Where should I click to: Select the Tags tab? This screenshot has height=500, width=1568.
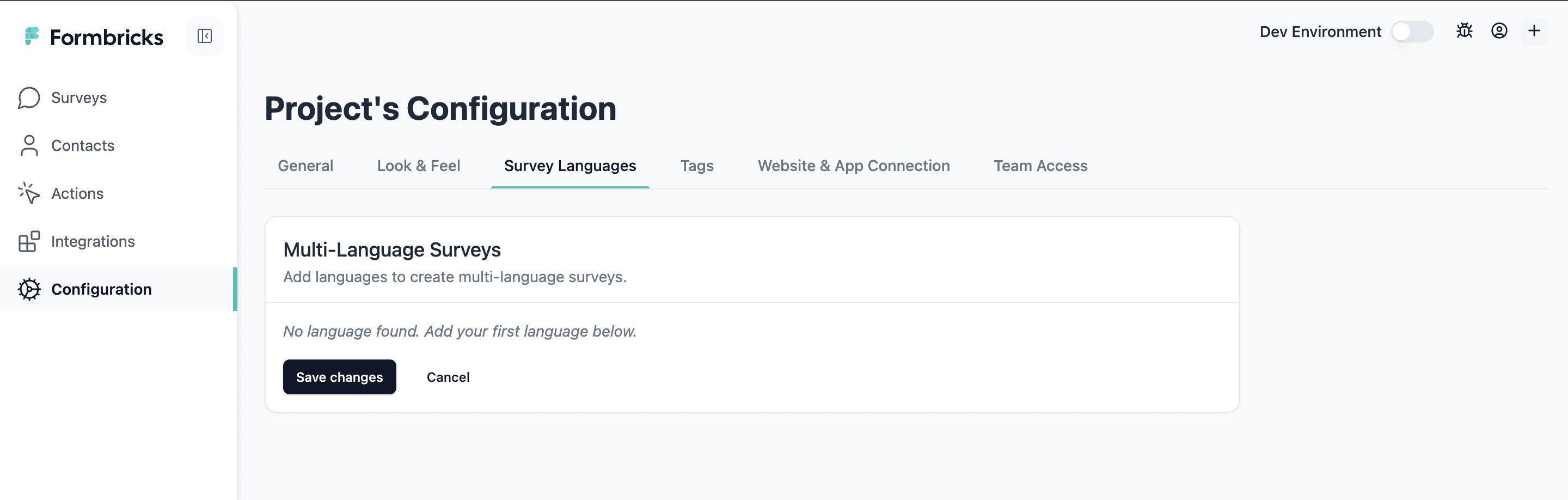pyautogui.click(x=696, y=166)
